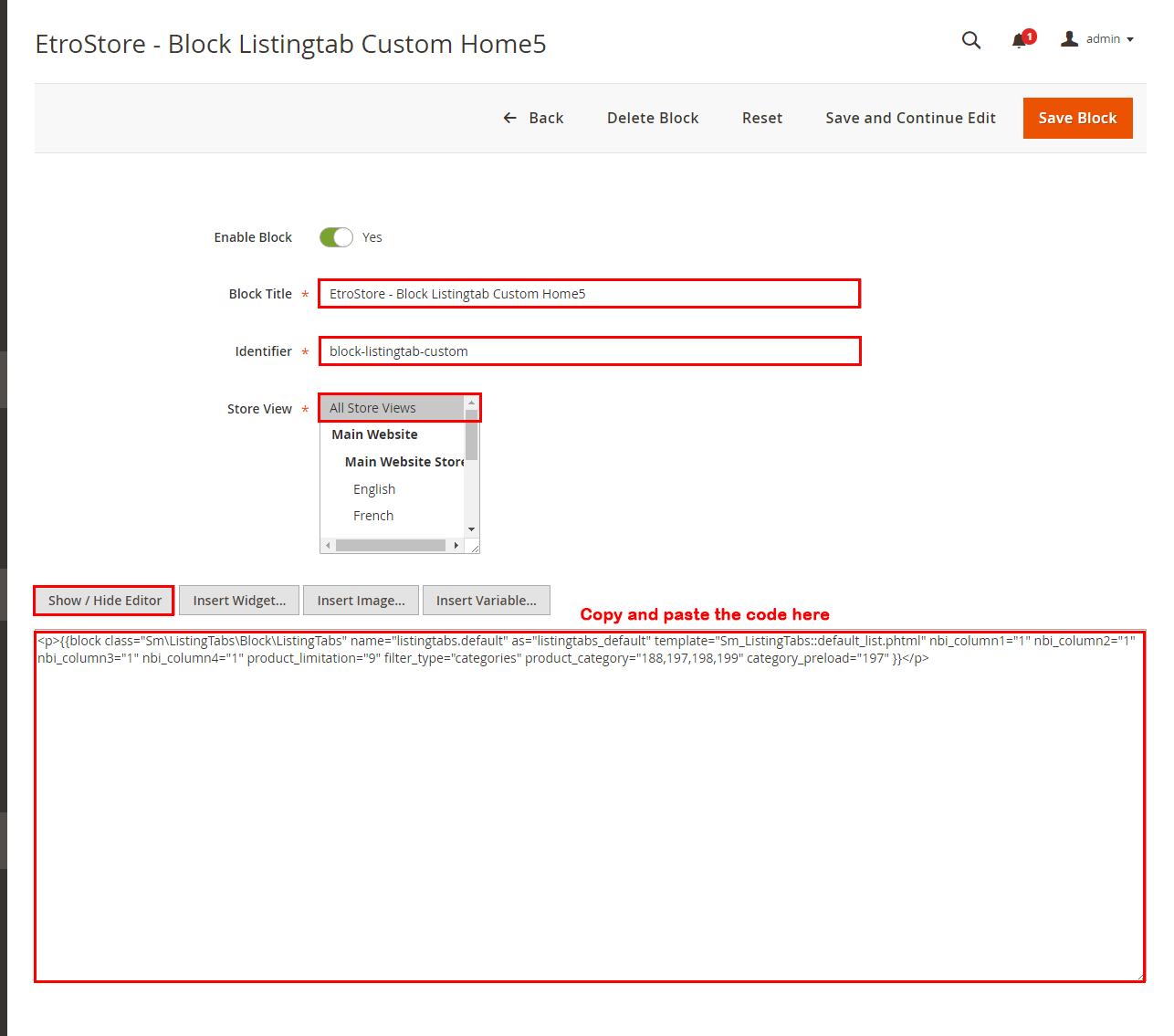This screenshot has height=1036, width=1174.
Task: Click the Store View horizontal scroll-right arrow
Action: click(456, 545)
